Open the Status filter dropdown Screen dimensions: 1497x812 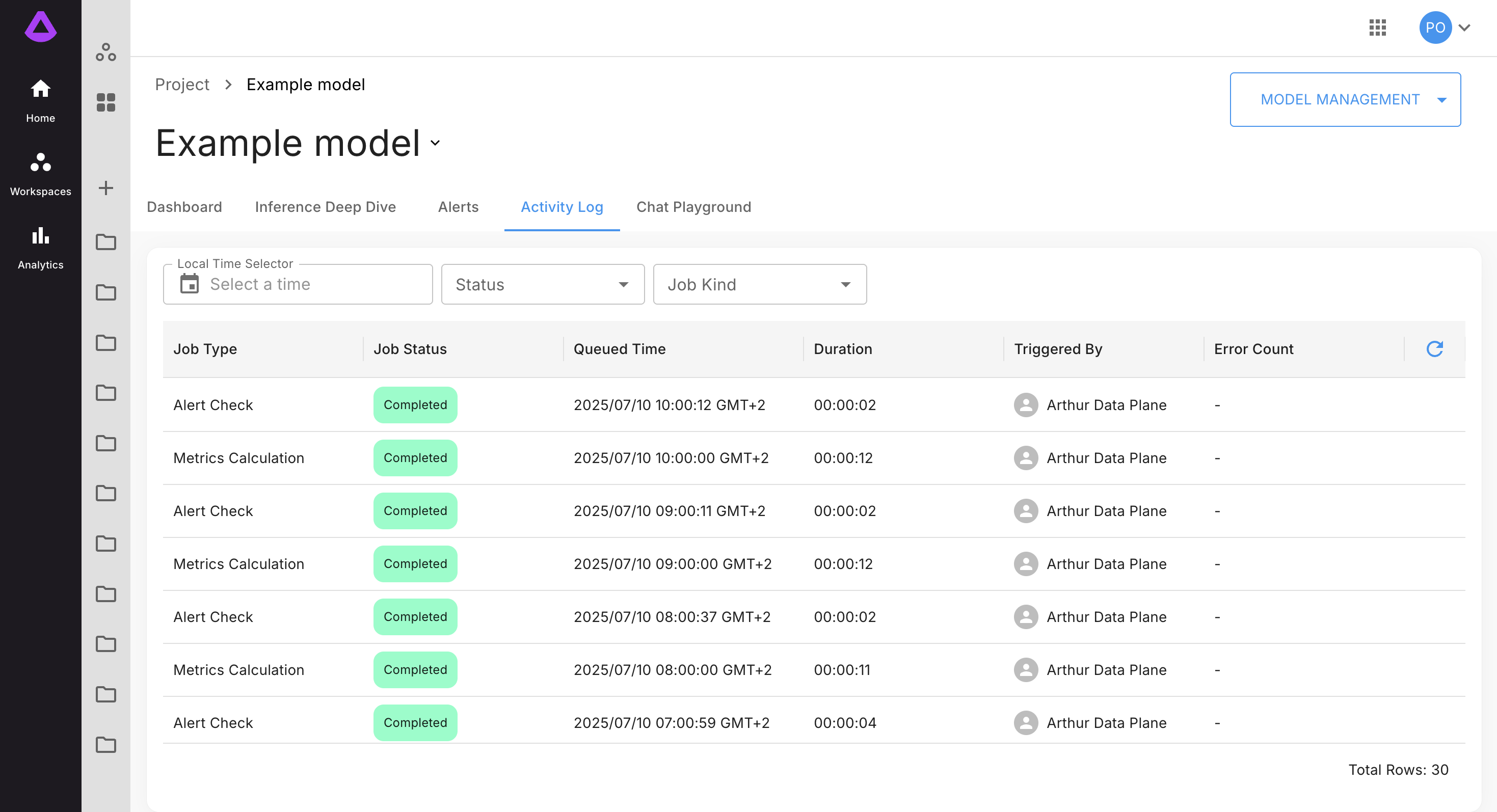[543, 284]
